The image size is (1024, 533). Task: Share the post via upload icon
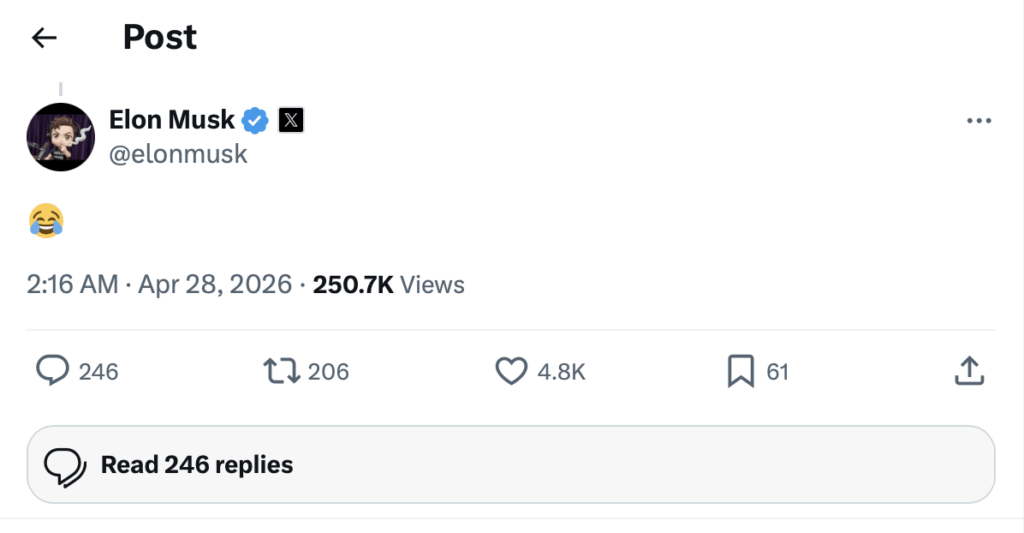pos(969,372)
